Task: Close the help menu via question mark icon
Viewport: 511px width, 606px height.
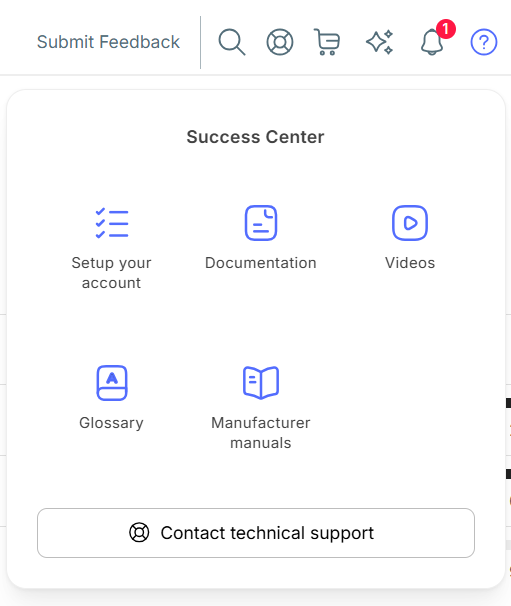Action: pos(484,42)
